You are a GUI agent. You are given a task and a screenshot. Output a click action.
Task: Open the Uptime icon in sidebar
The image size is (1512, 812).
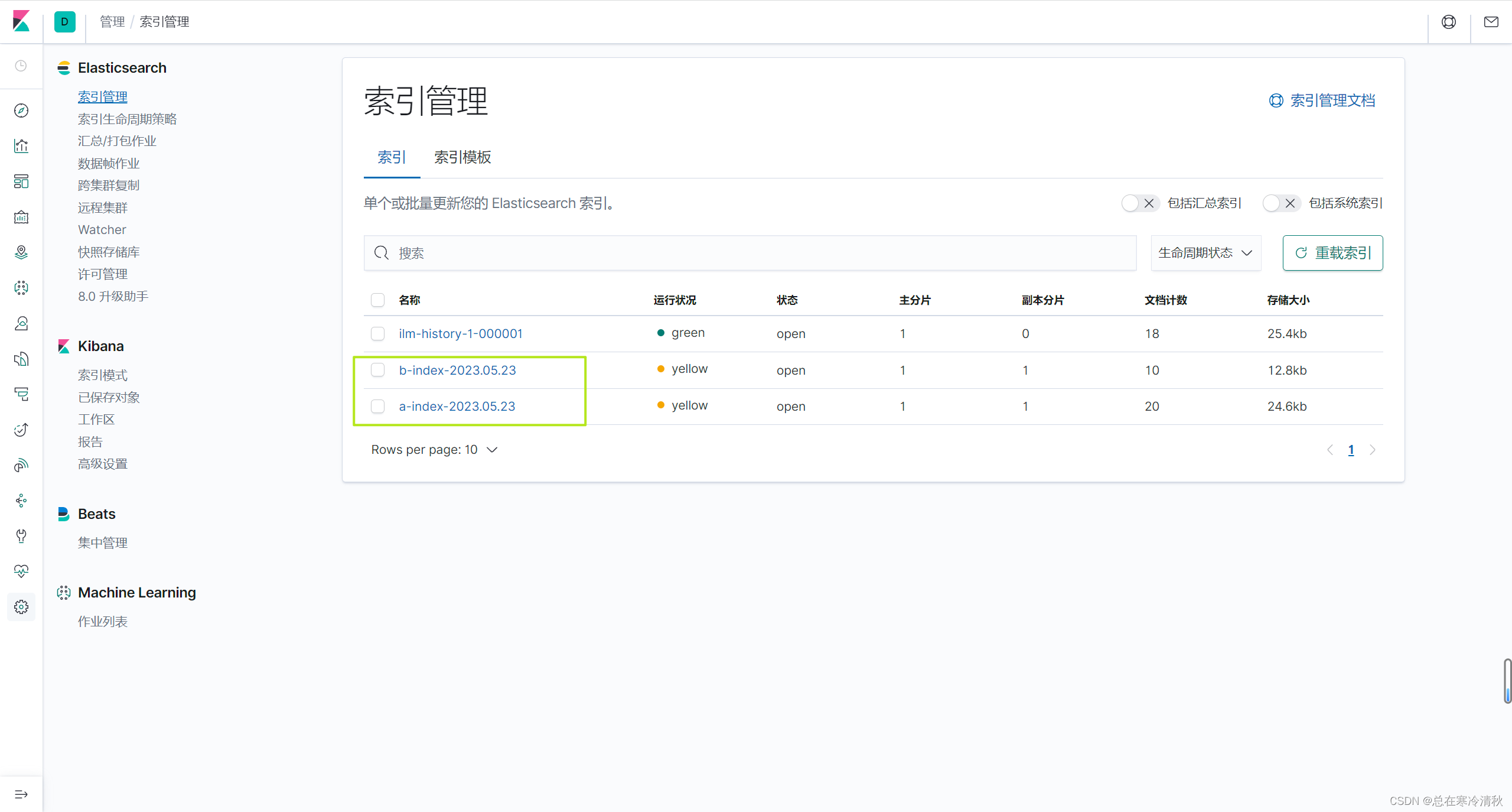coord(21,430)
